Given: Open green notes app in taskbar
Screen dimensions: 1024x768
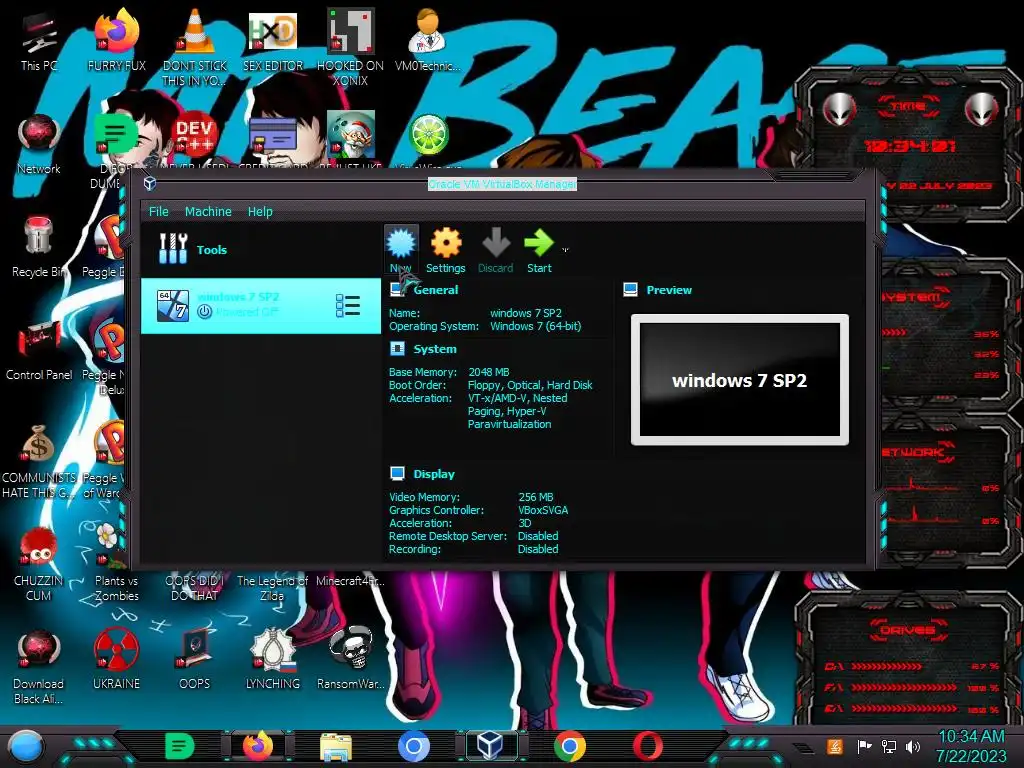Looking at the screenshot, I should [x=179, y=746].
